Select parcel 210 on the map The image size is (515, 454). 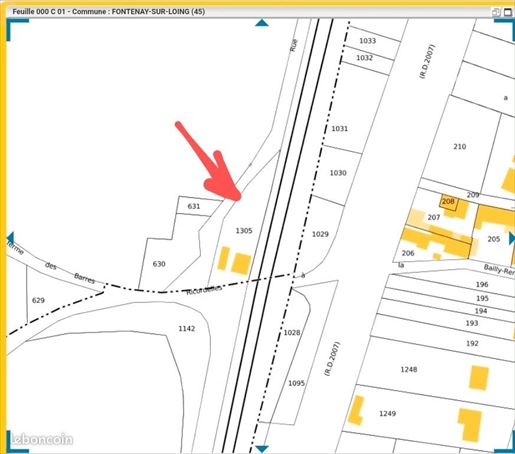coord(460,147)
